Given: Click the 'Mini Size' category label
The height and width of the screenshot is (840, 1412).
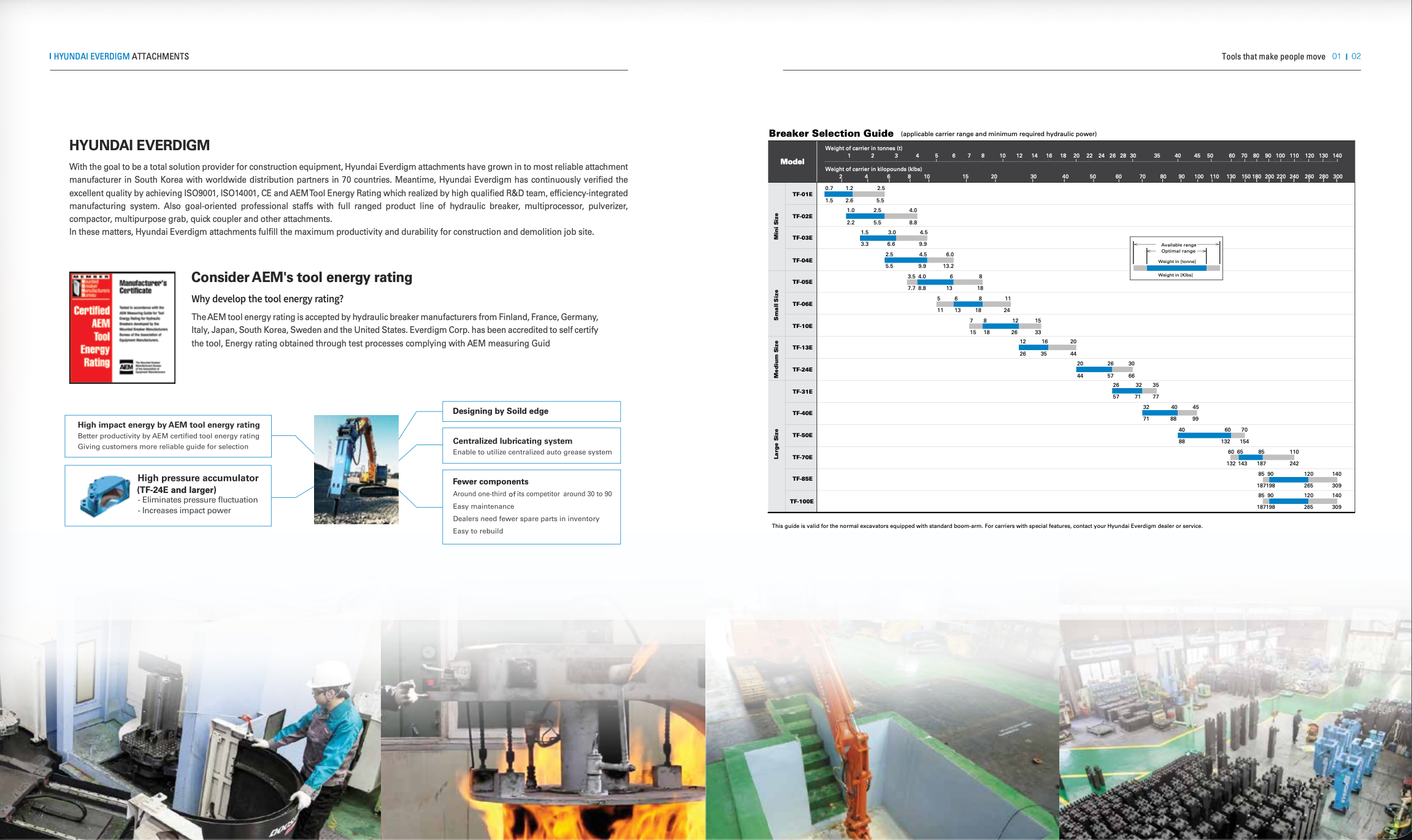Looking at the screenshot, I should [776, 226].
